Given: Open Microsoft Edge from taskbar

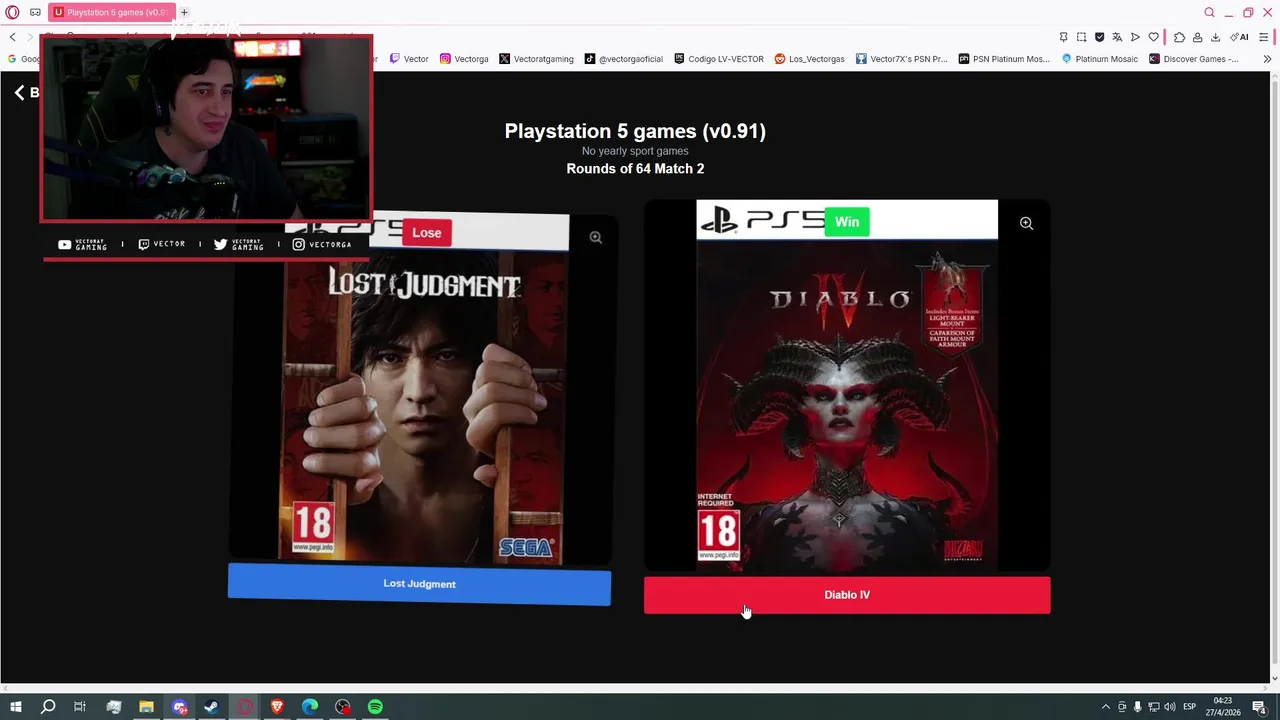Looking at the screenshot, I should pyautogui.click(x=310, y=707).
